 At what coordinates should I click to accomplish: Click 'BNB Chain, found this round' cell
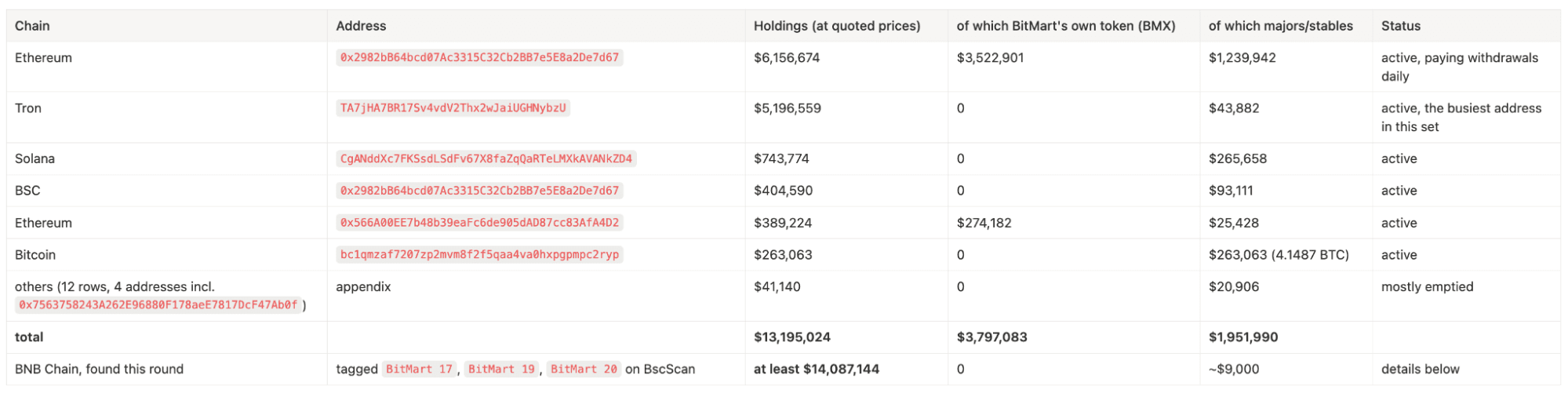coord(99,369)
